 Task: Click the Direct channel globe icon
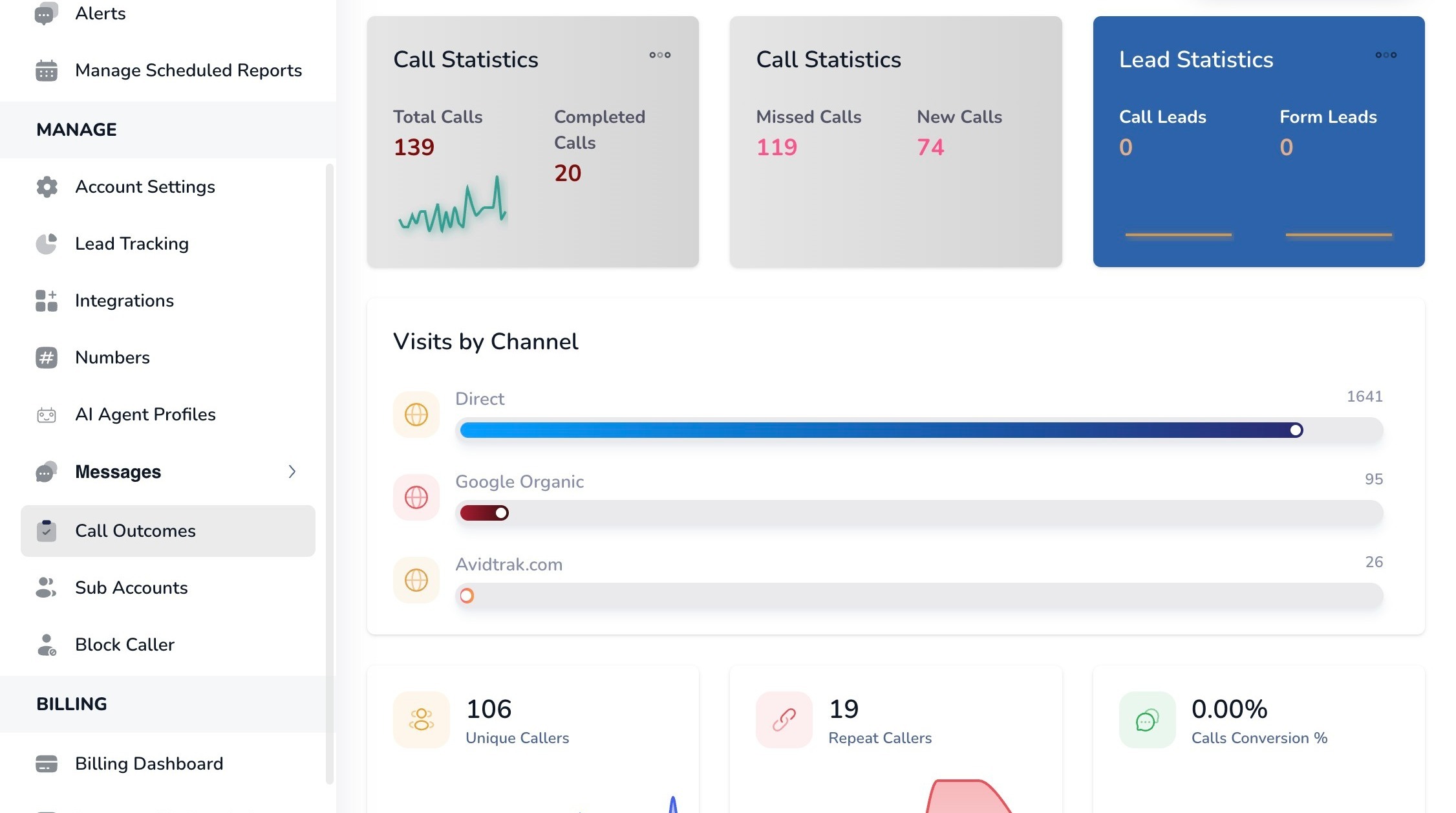416,415
